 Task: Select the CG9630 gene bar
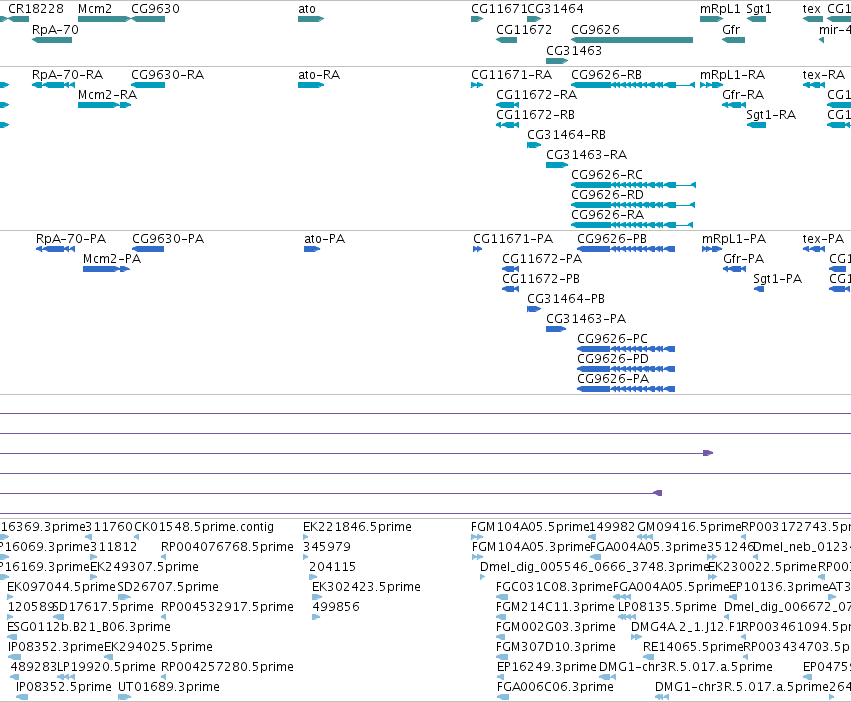148,19
